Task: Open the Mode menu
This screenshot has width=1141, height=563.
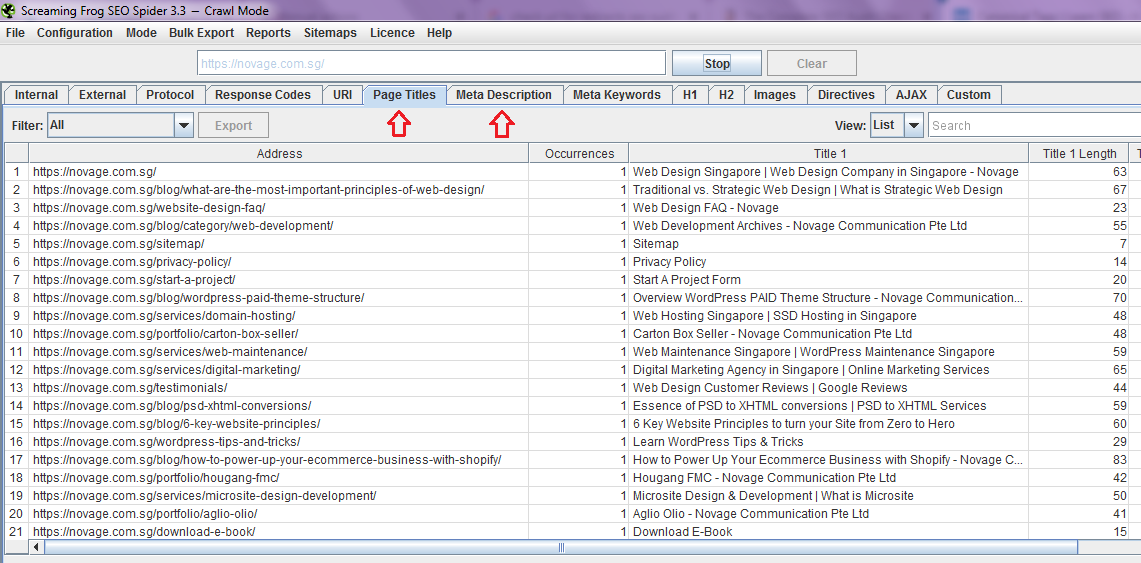Action: coord(141,33)
